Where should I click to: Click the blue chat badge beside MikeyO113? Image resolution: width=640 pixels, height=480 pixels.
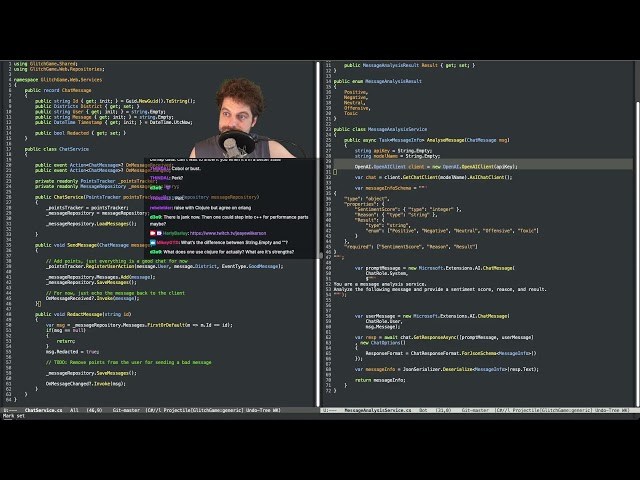(153, 242)
